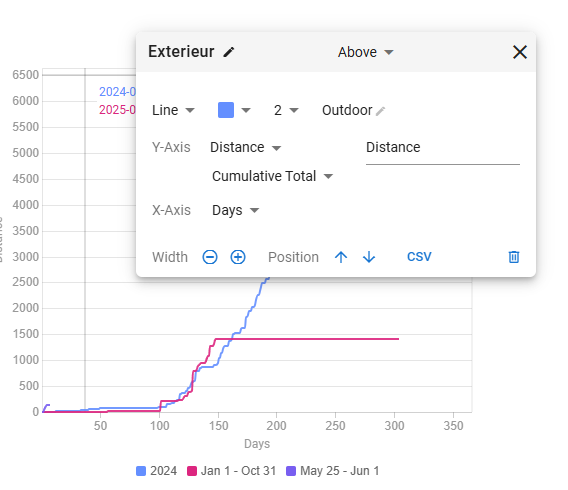Increase width with the plus icon
The image size is (568, 490).
click(238, 257)
